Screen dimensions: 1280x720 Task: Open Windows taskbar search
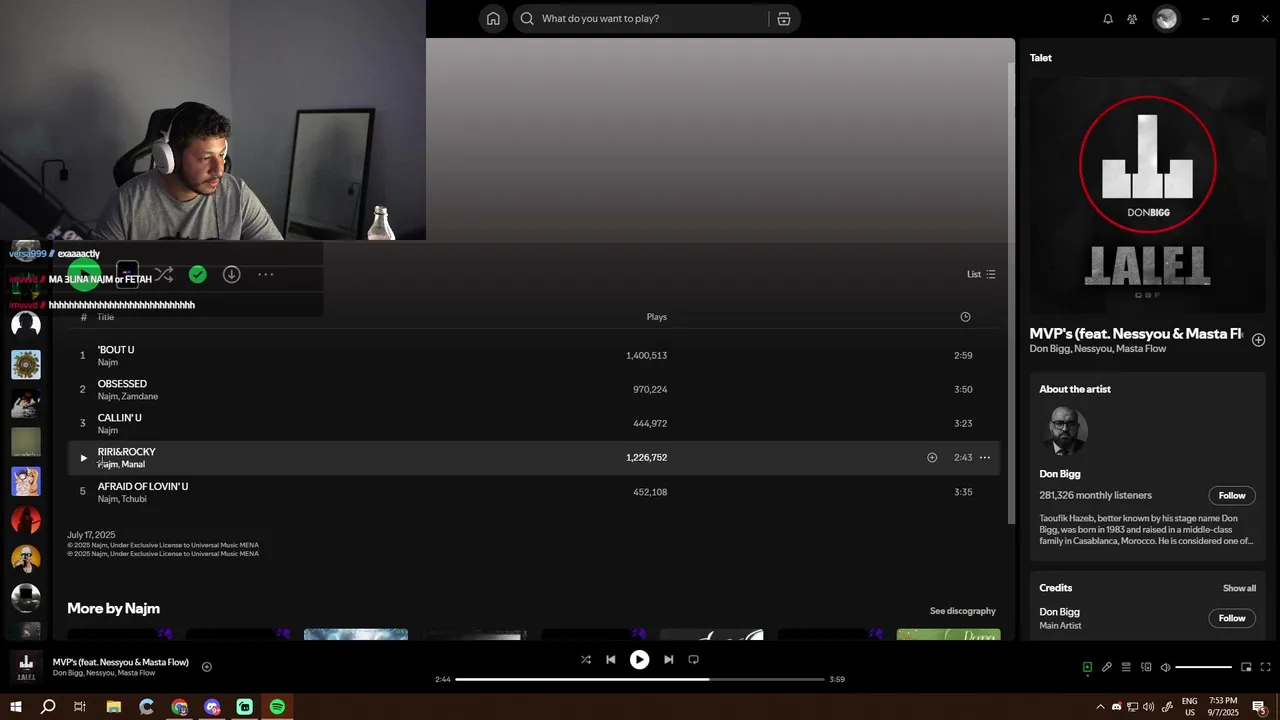[48, 707]
